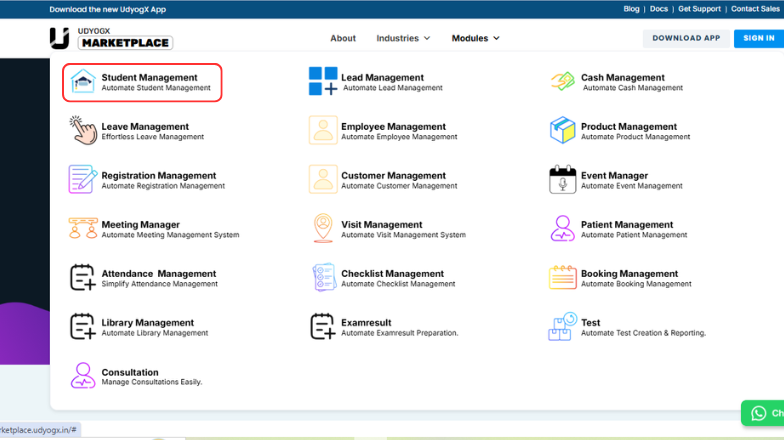Click the Checklist Management list icon

click(324, 277)
